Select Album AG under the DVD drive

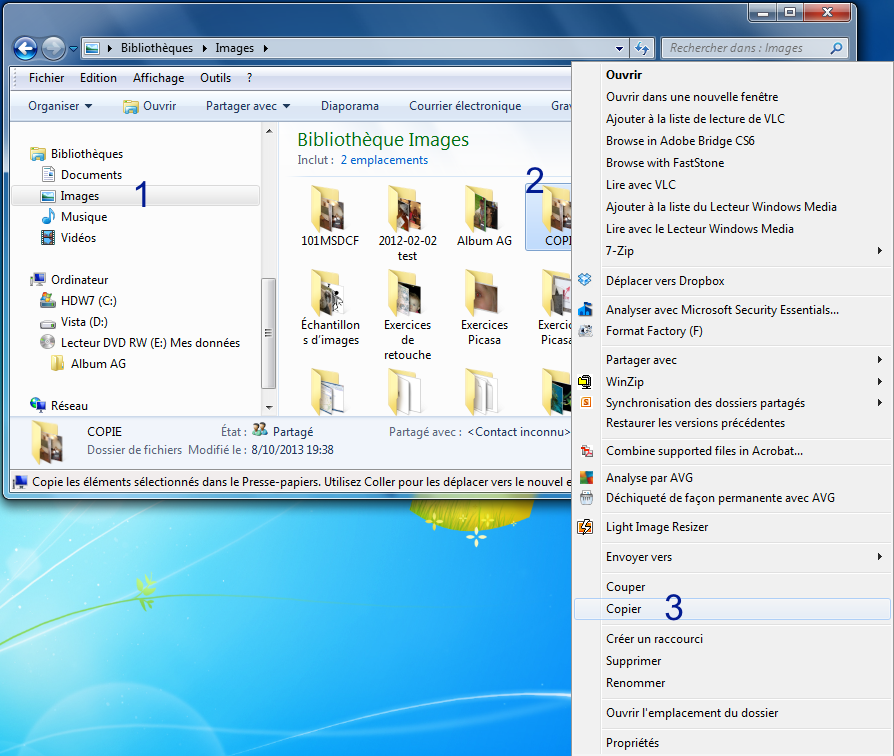[98, 364]
